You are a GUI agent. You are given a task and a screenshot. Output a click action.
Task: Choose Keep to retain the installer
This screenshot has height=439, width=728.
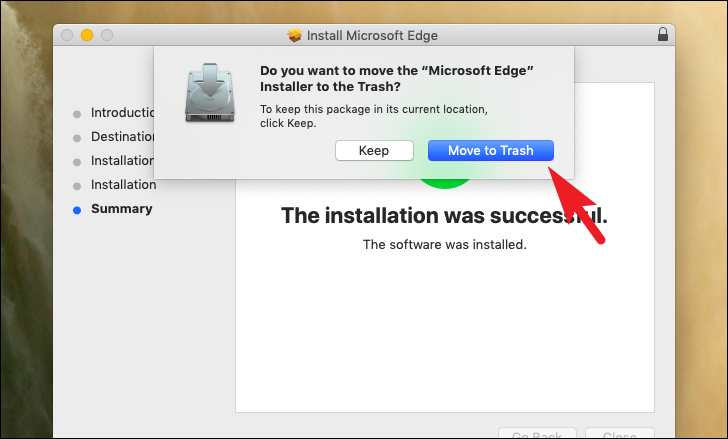click(374, 151)
